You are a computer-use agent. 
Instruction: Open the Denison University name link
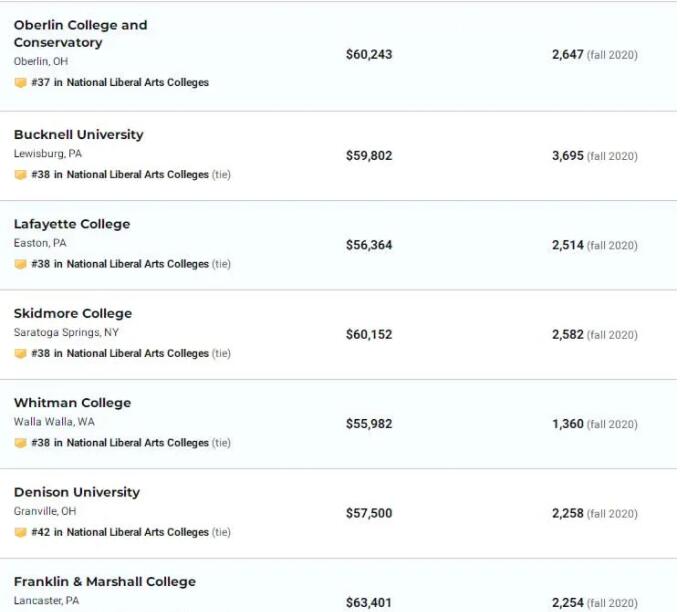(77, 492)
